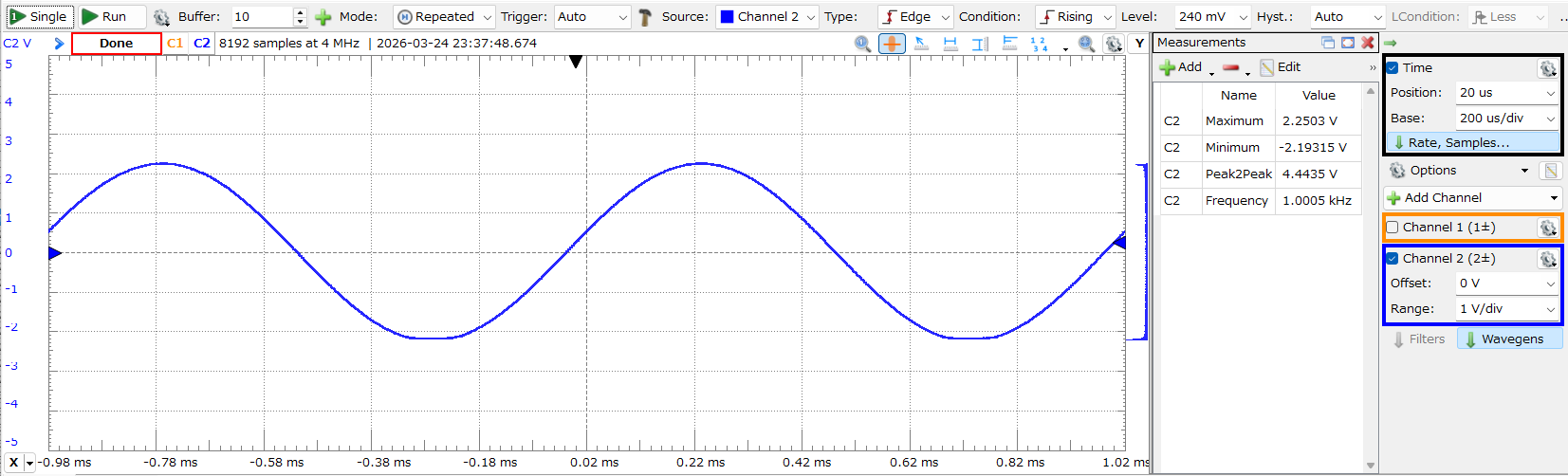Click the horizontal measurement tool icon

tap(950, 44)
